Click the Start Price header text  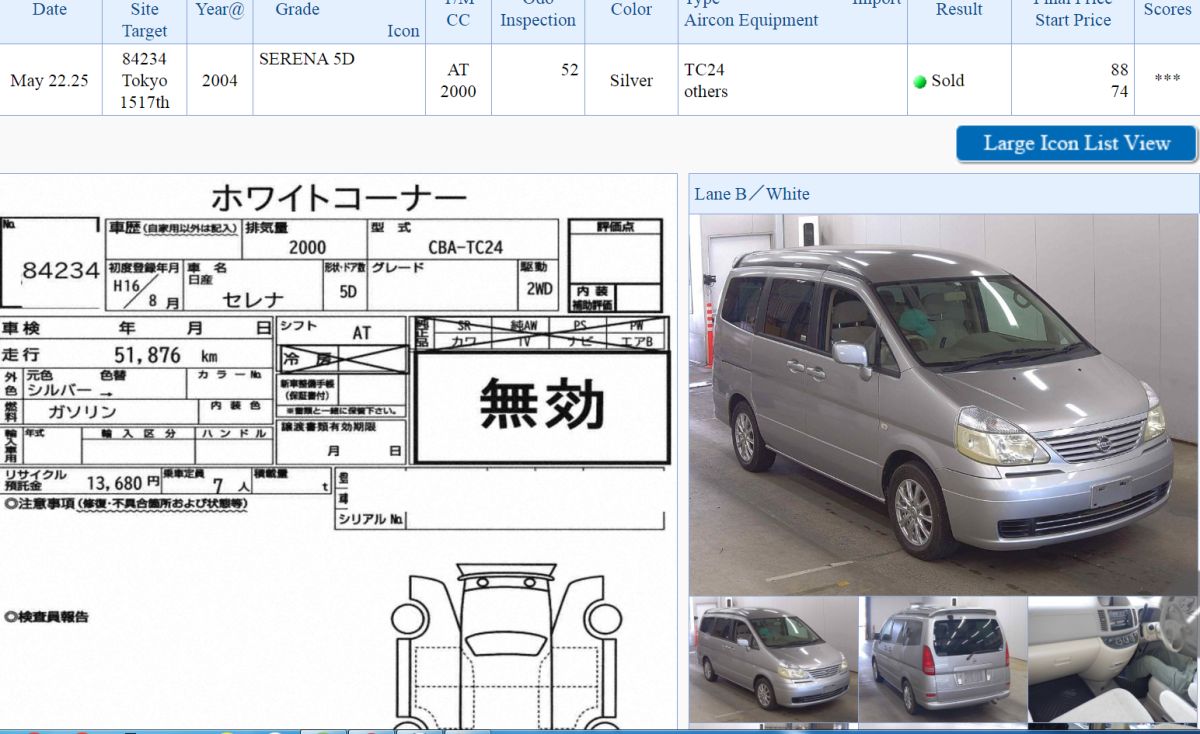pyautogui.click(x=1073, y=20)
